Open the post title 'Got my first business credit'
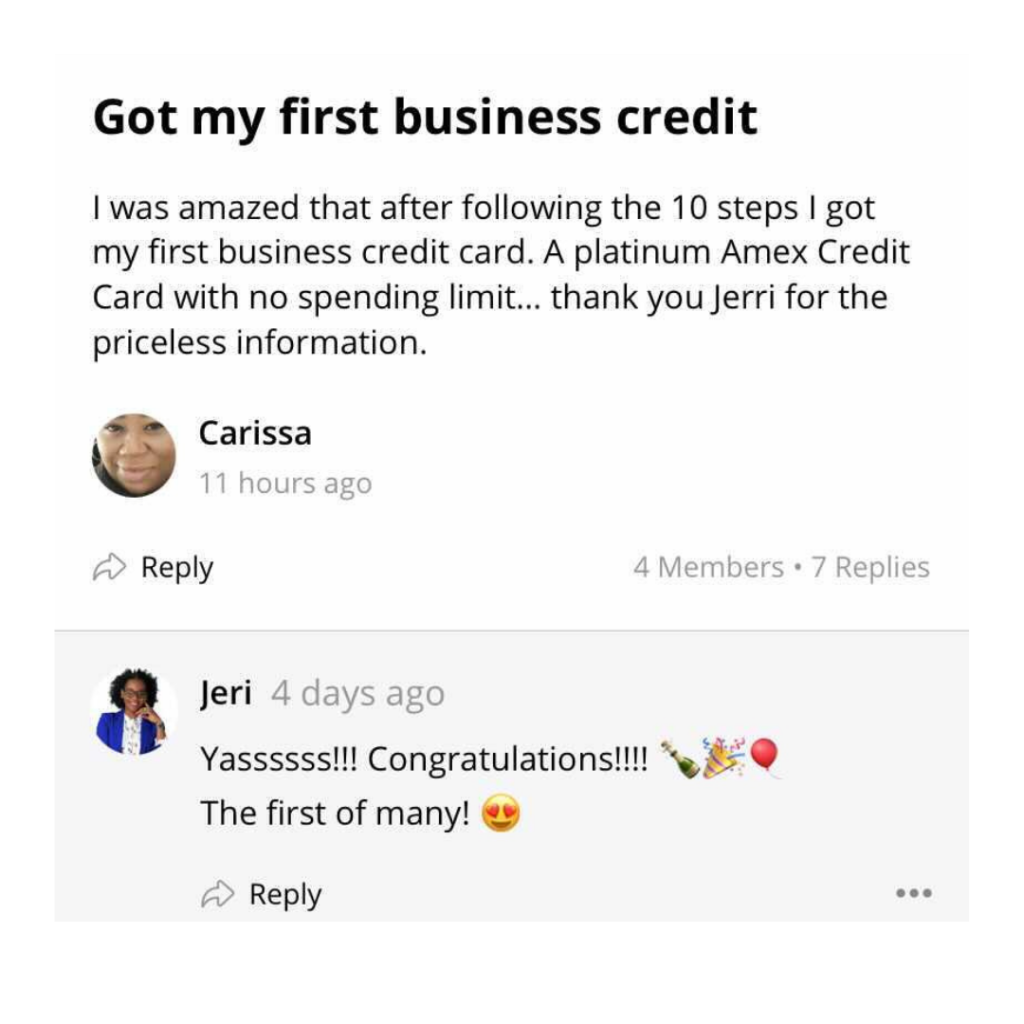Image resolution: width=1024 pixels, height=1024 pixels. tap(425, 118)
